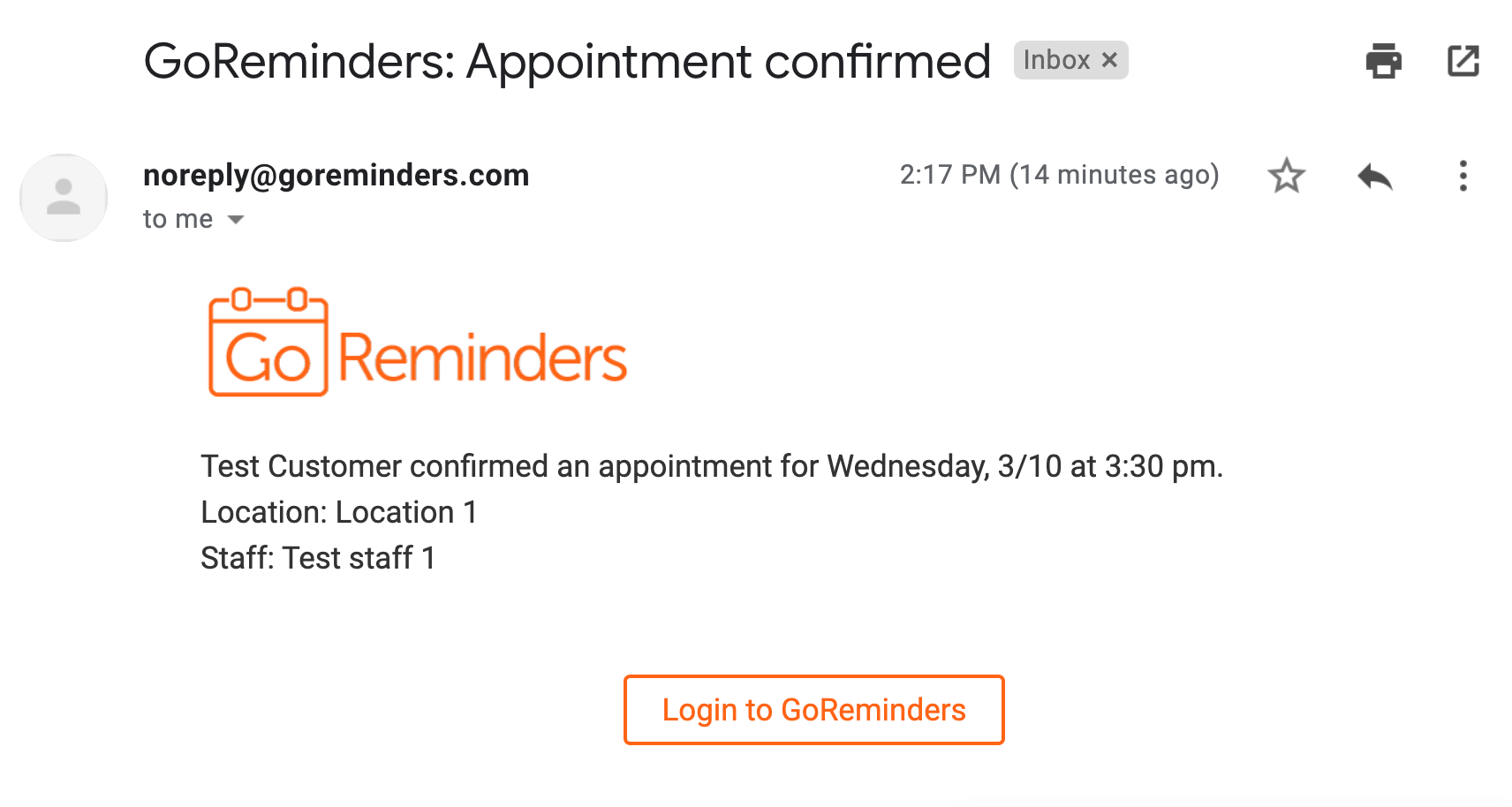Open the three-dot More options menu
Viewport: 1512px width, 807px height.
click(x=1463, y=176)
